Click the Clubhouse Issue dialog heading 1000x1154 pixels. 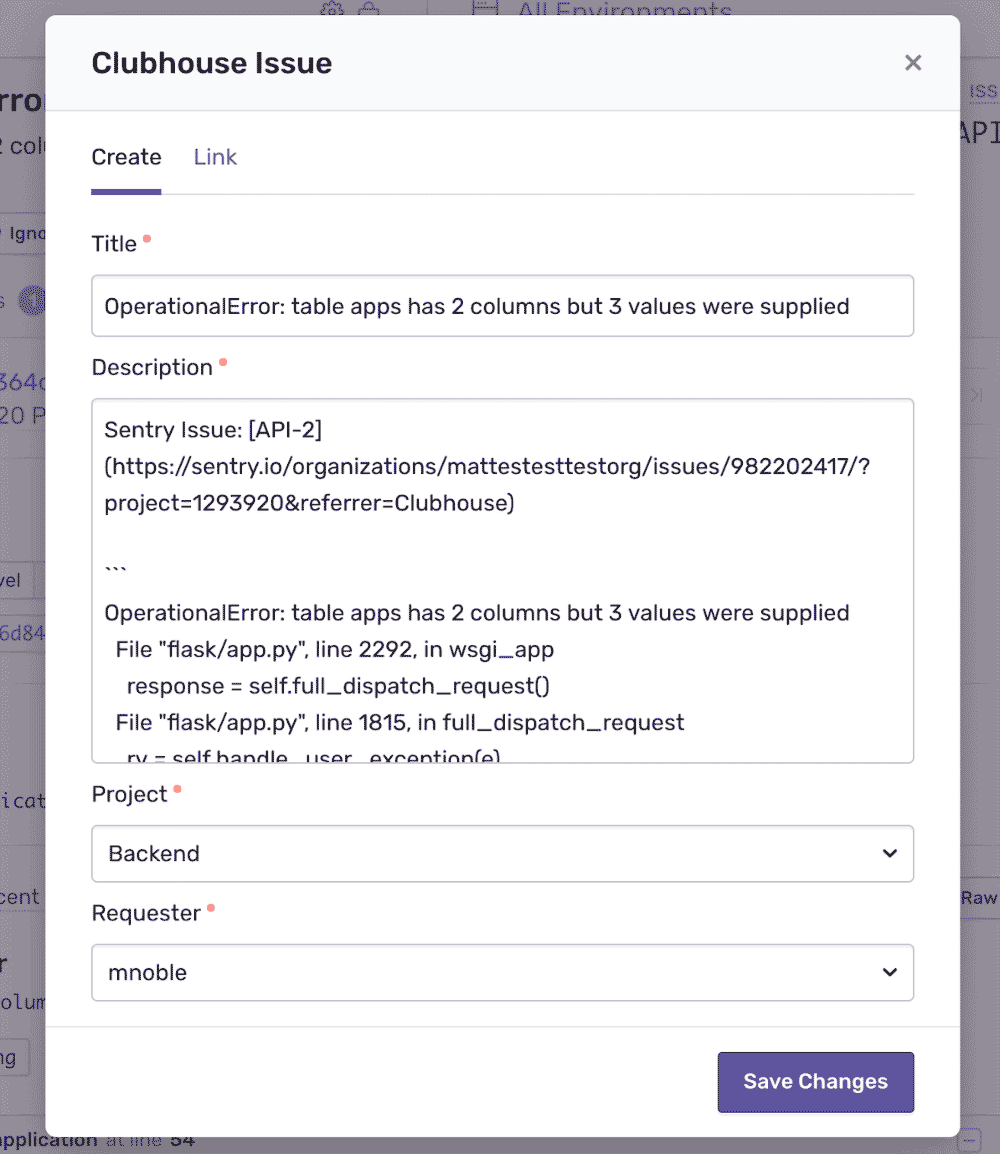[211, 63]
